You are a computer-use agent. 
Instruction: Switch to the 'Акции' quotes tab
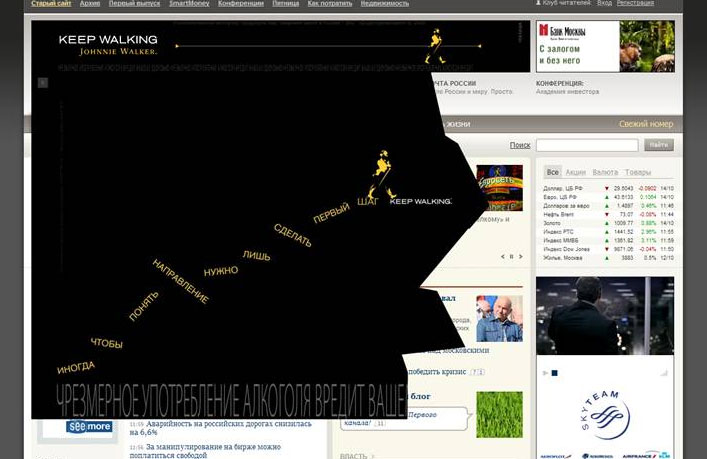575,172
